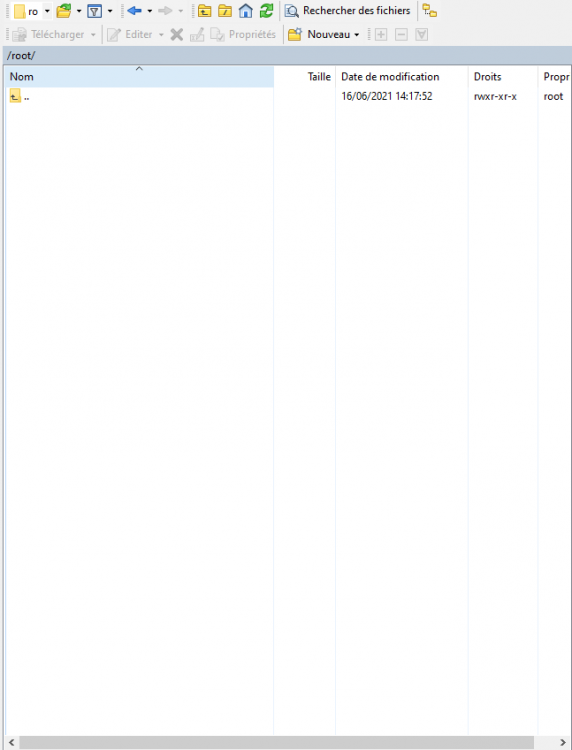This screenshot has width=572, height=750.
Task: Click the directory tree toggle icon
Action: point(430,11)
